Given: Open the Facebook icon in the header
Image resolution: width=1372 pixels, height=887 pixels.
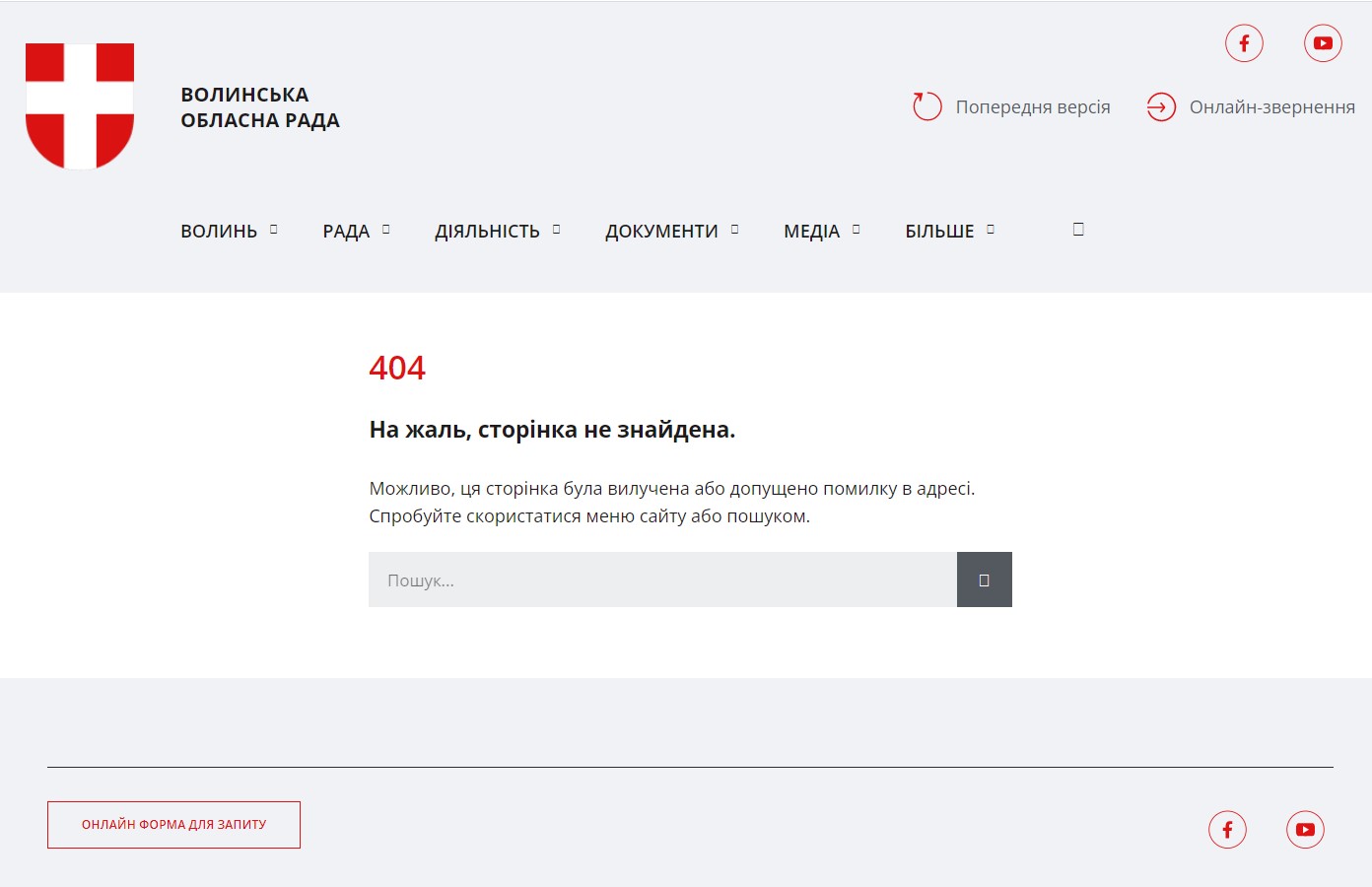Looking at the screenshot, I should (1244, 43).
